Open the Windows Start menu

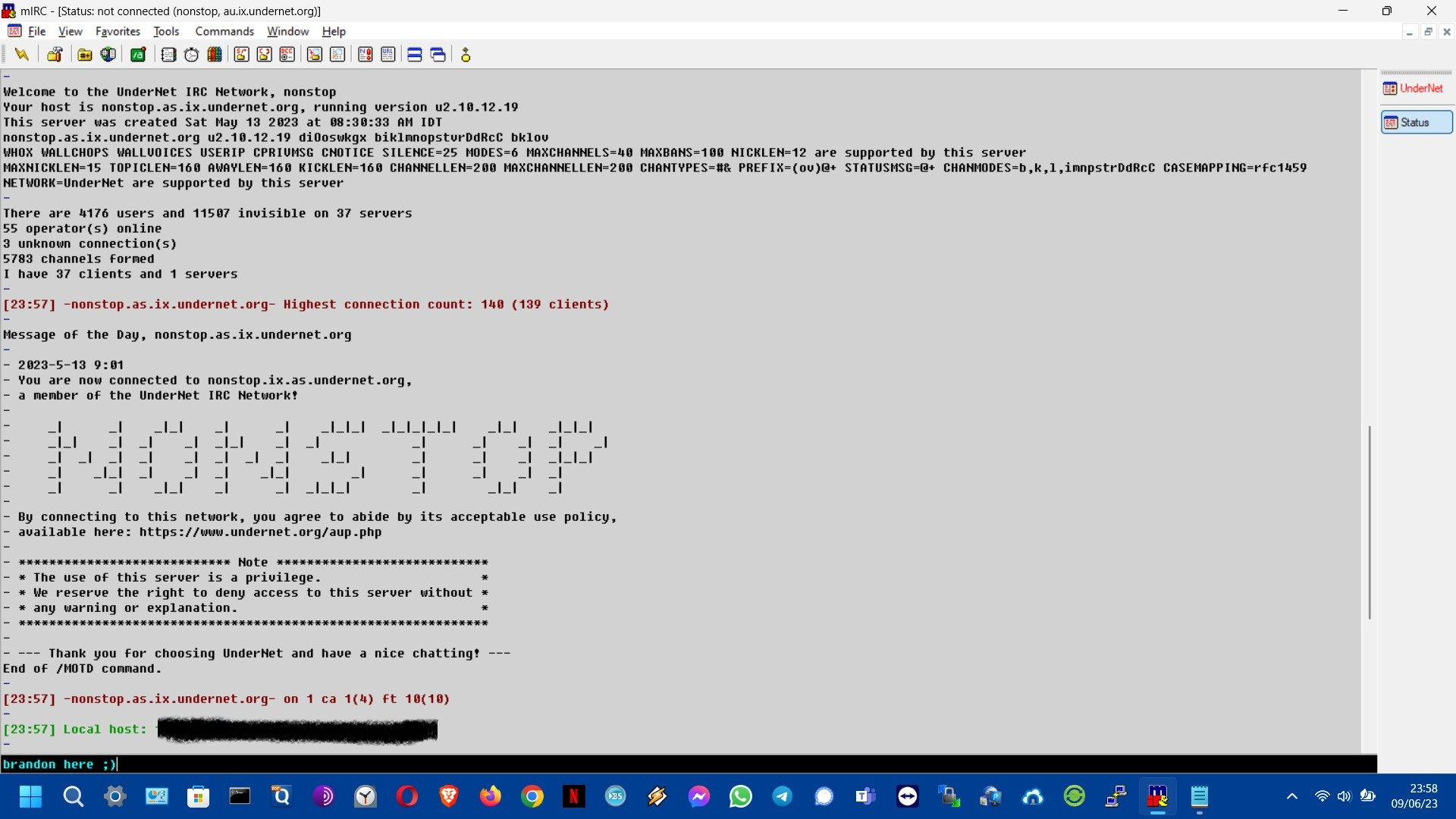31,796
